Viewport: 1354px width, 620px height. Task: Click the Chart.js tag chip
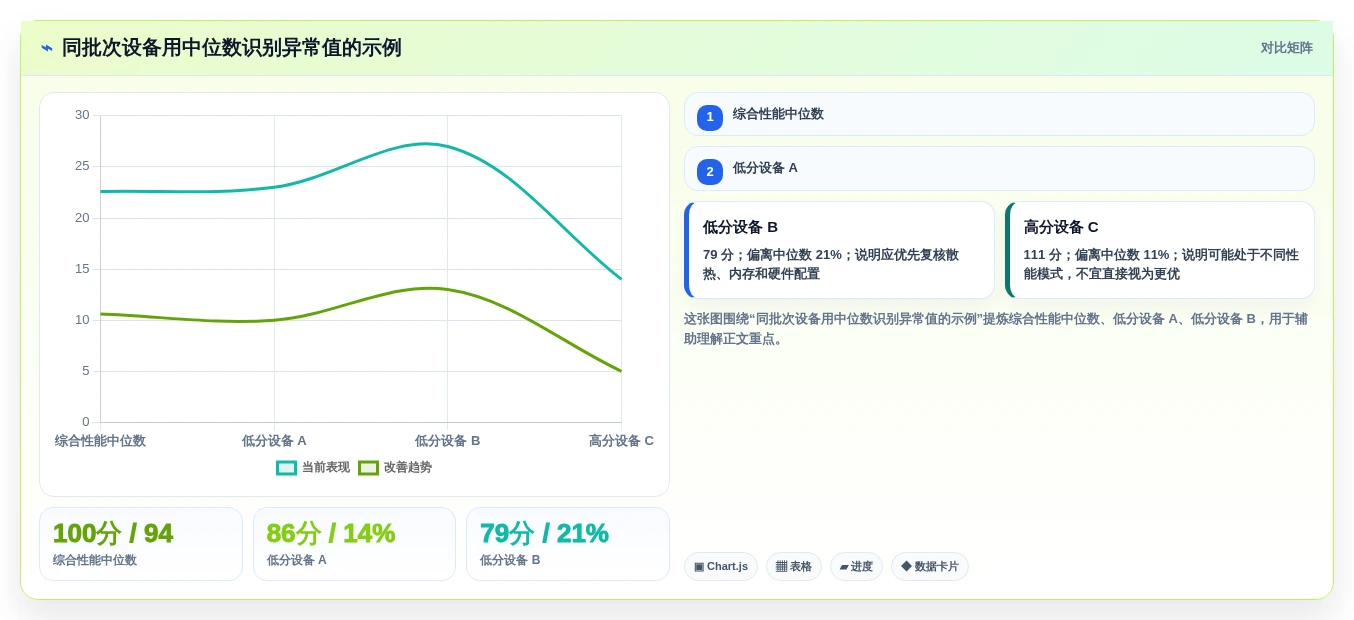721,566
